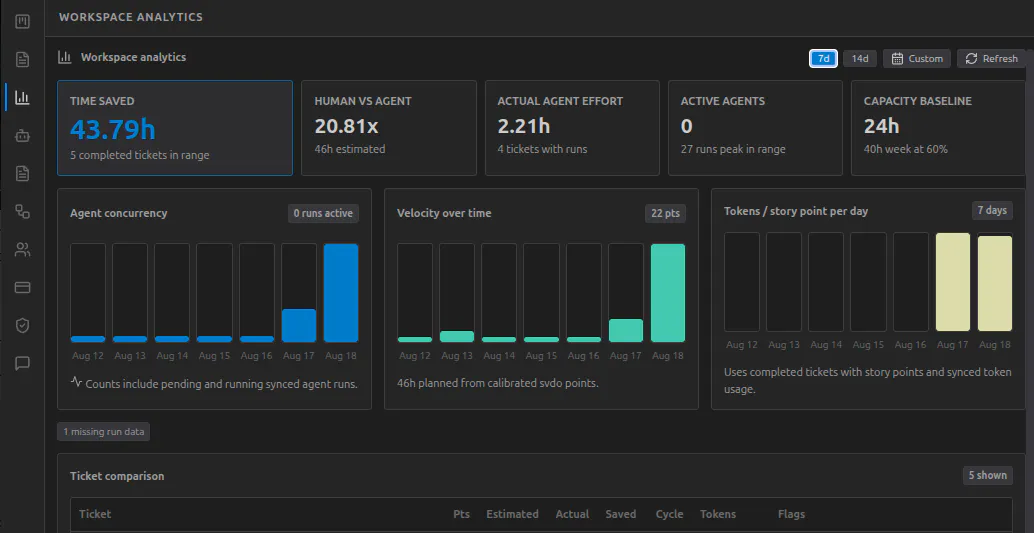
Task: Switch to the 14d time range
Action: [860, 59]
